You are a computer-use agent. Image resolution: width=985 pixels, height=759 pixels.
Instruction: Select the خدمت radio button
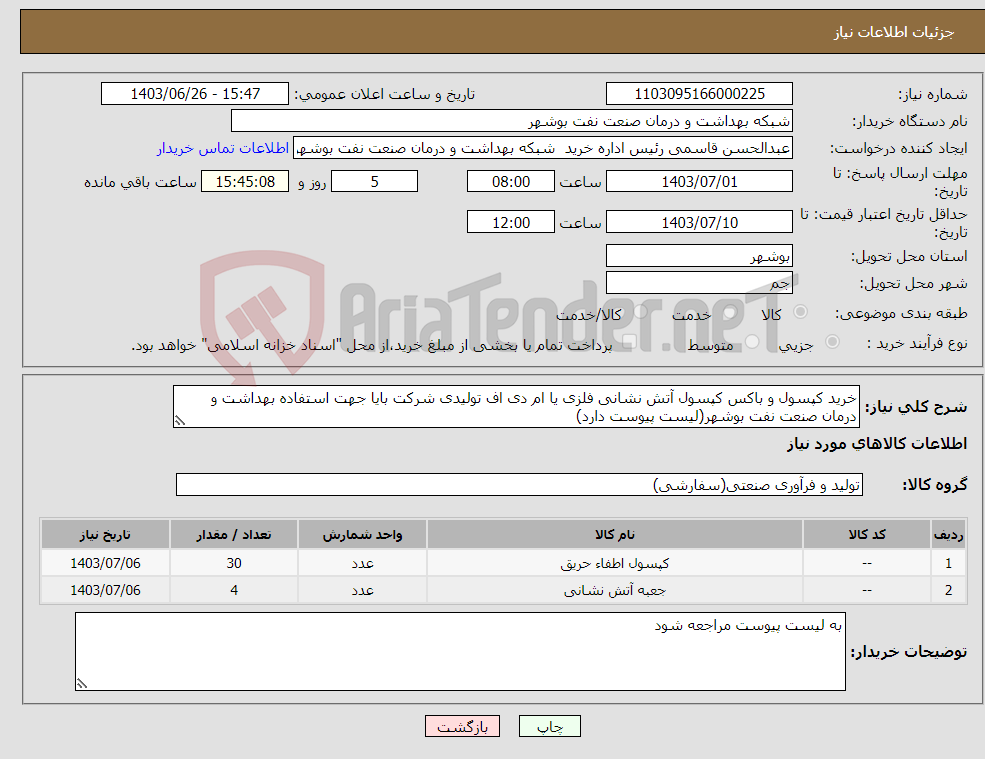(729, 312)
